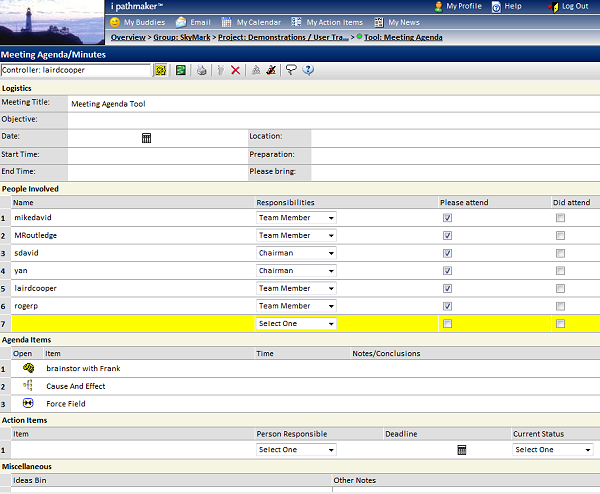The image size is (600, 494).
Task: Open Chairman dropdown for sdavid
Action: (296, 253)
